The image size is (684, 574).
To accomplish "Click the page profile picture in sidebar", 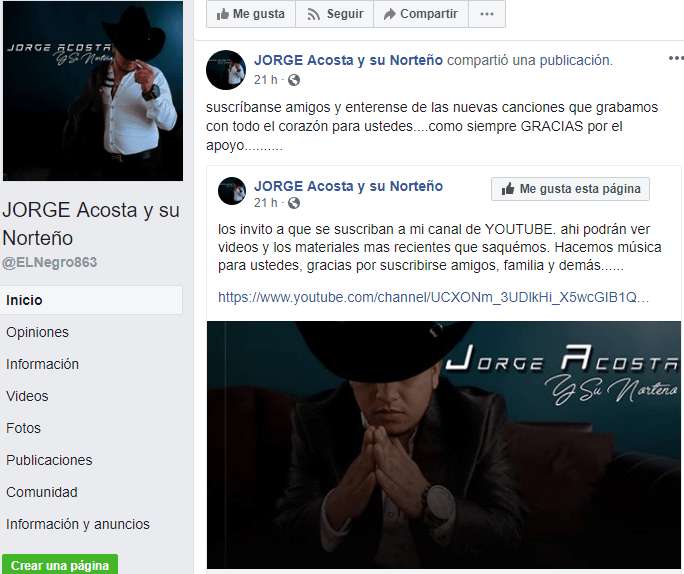I will pos(93,91).
